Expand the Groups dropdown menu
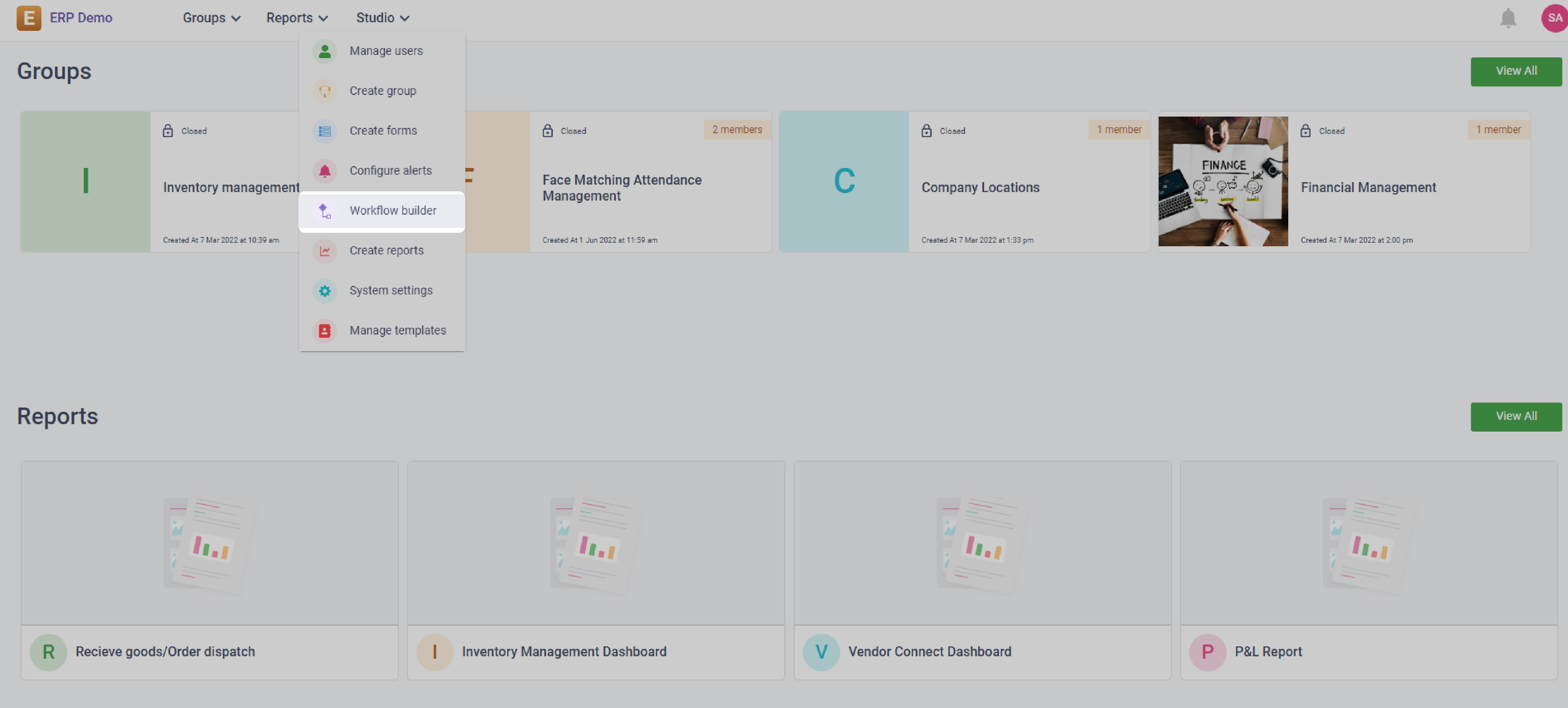Screen dimensions: 1568x708 pos(211,18)
